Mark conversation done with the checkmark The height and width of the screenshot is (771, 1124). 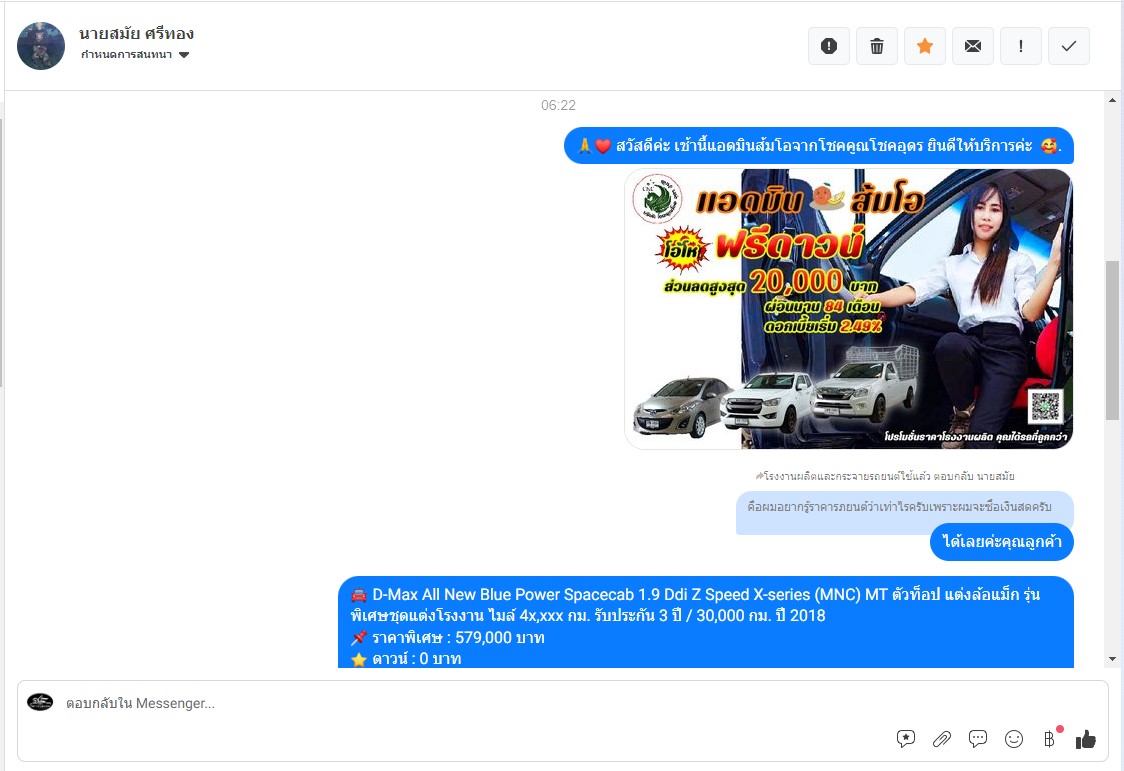pos(1069,46)
